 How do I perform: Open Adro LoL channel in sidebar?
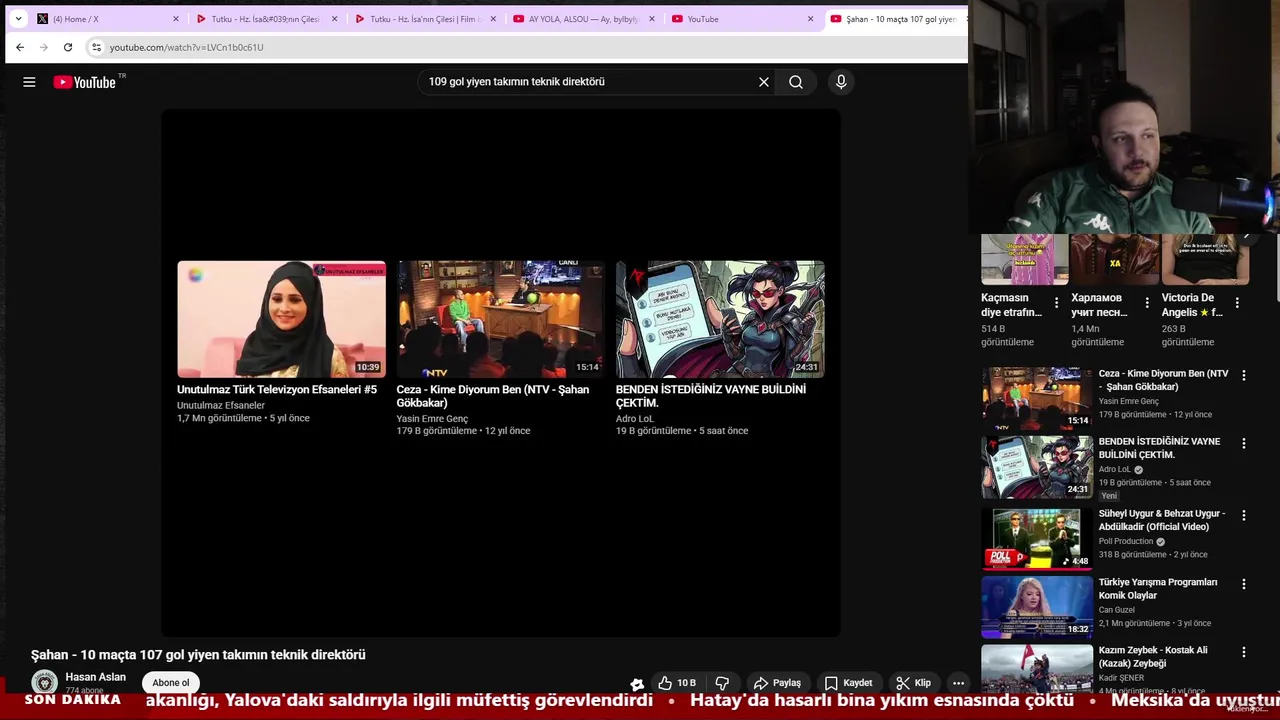point(1116,469)
